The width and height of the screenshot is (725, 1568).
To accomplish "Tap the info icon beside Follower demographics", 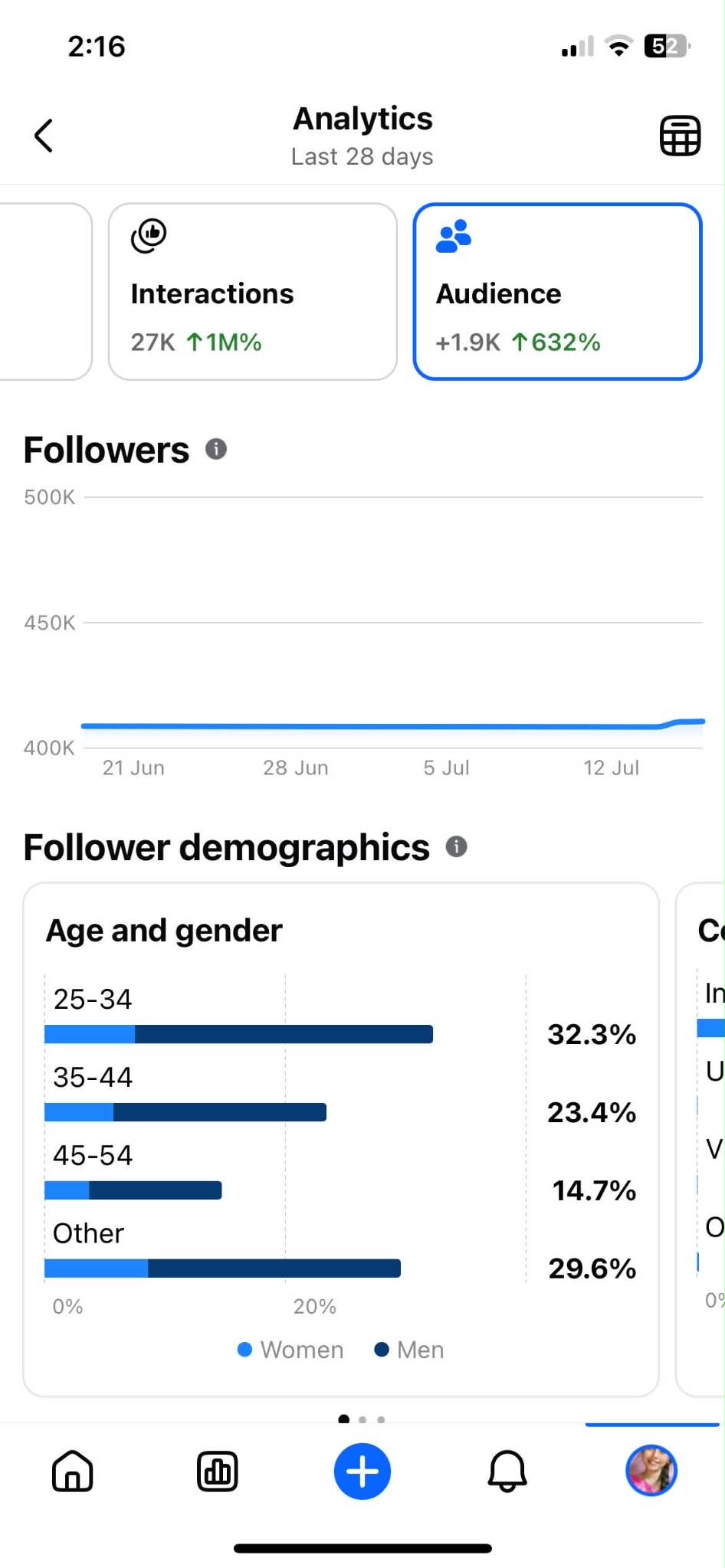I will (457, 846).
